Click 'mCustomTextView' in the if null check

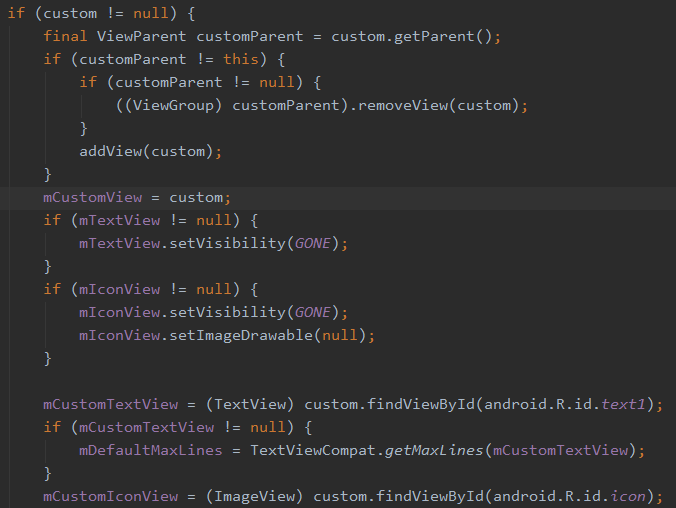pos(146,427)
